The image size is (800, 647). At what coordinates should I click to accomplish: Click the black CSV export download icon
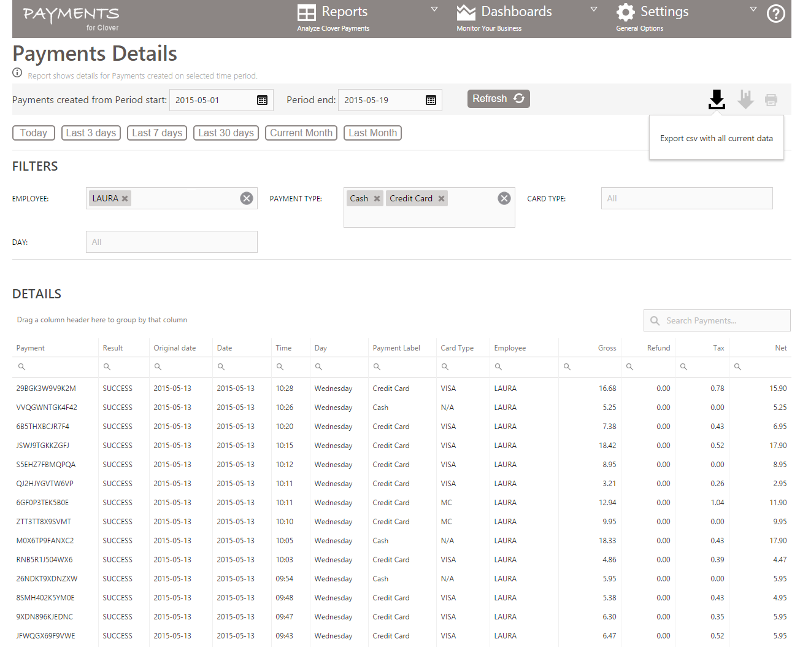tap(716, 100)
